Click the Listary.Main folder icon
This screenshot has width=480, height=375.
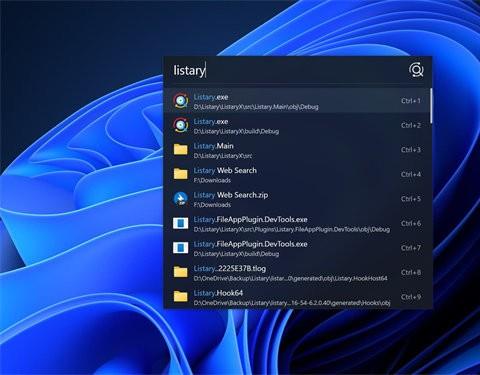coord(181,149)
